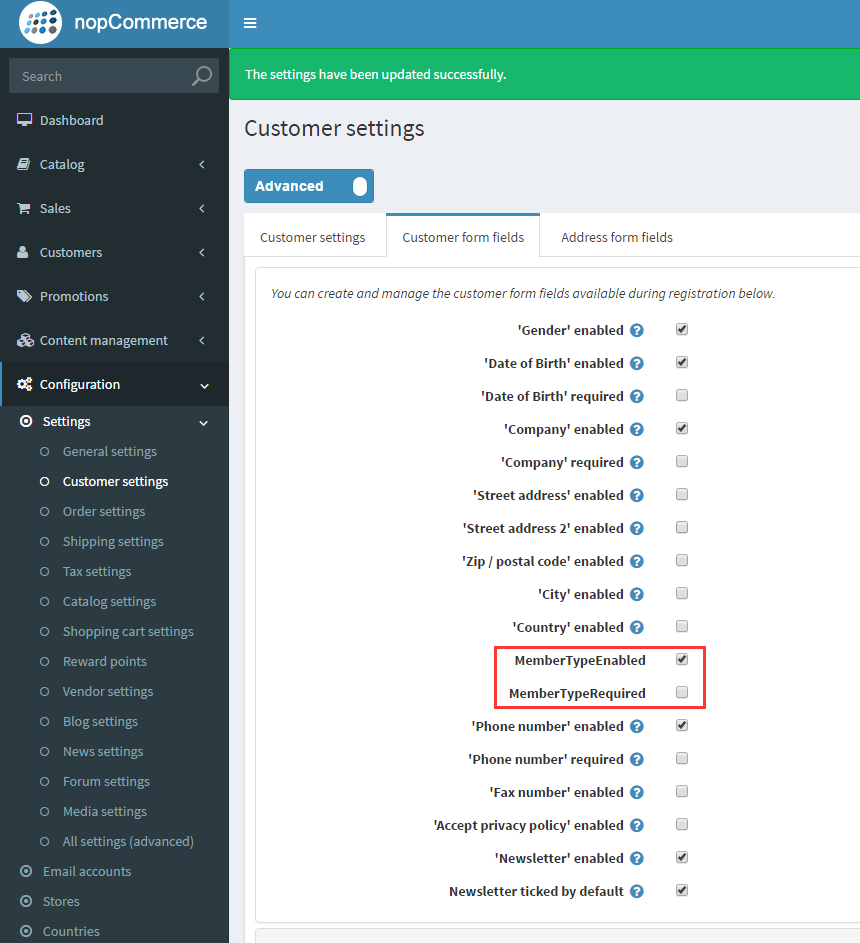The height and width of the screenshot is (943, 860).
Task: Click the nopCommerce logo icon
Action: pyautogui.click(x=40, y=23)
